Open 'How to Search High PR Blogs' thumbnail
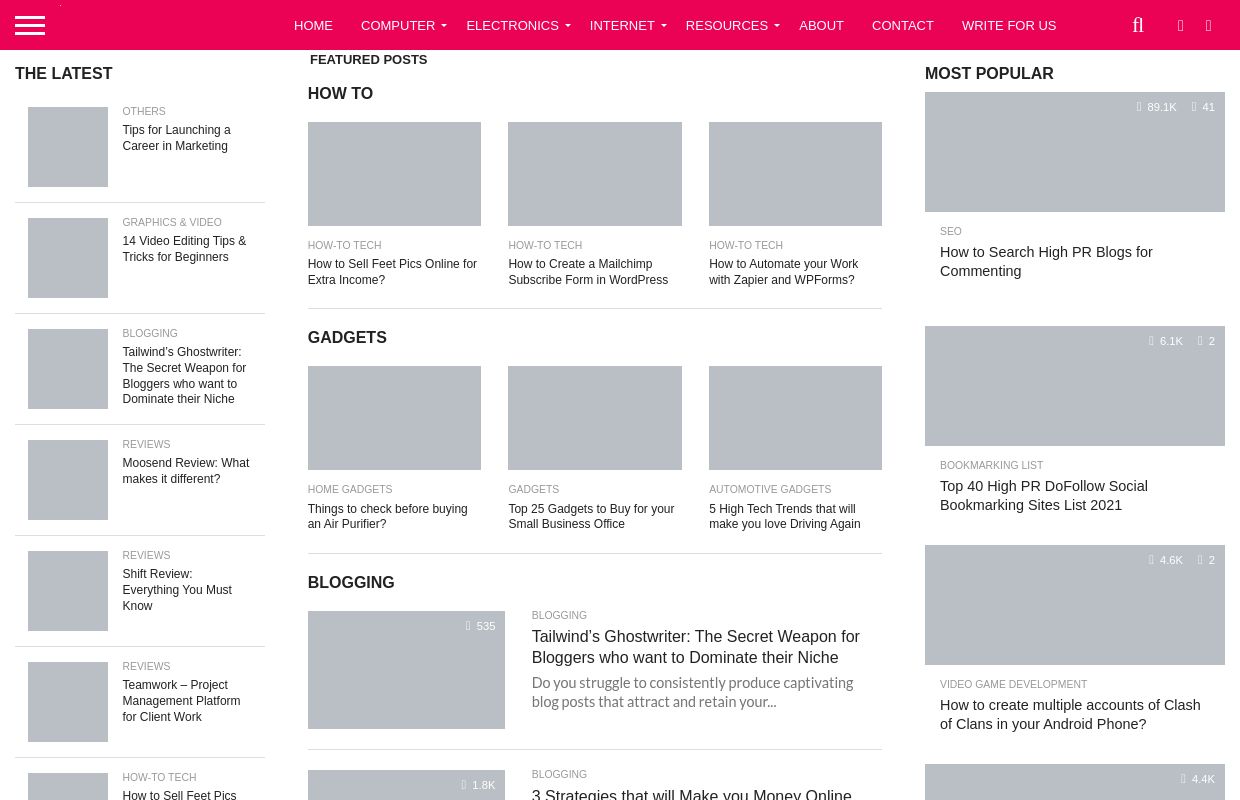Screen dimensions: 1240x800 [x=1074, y=152]
